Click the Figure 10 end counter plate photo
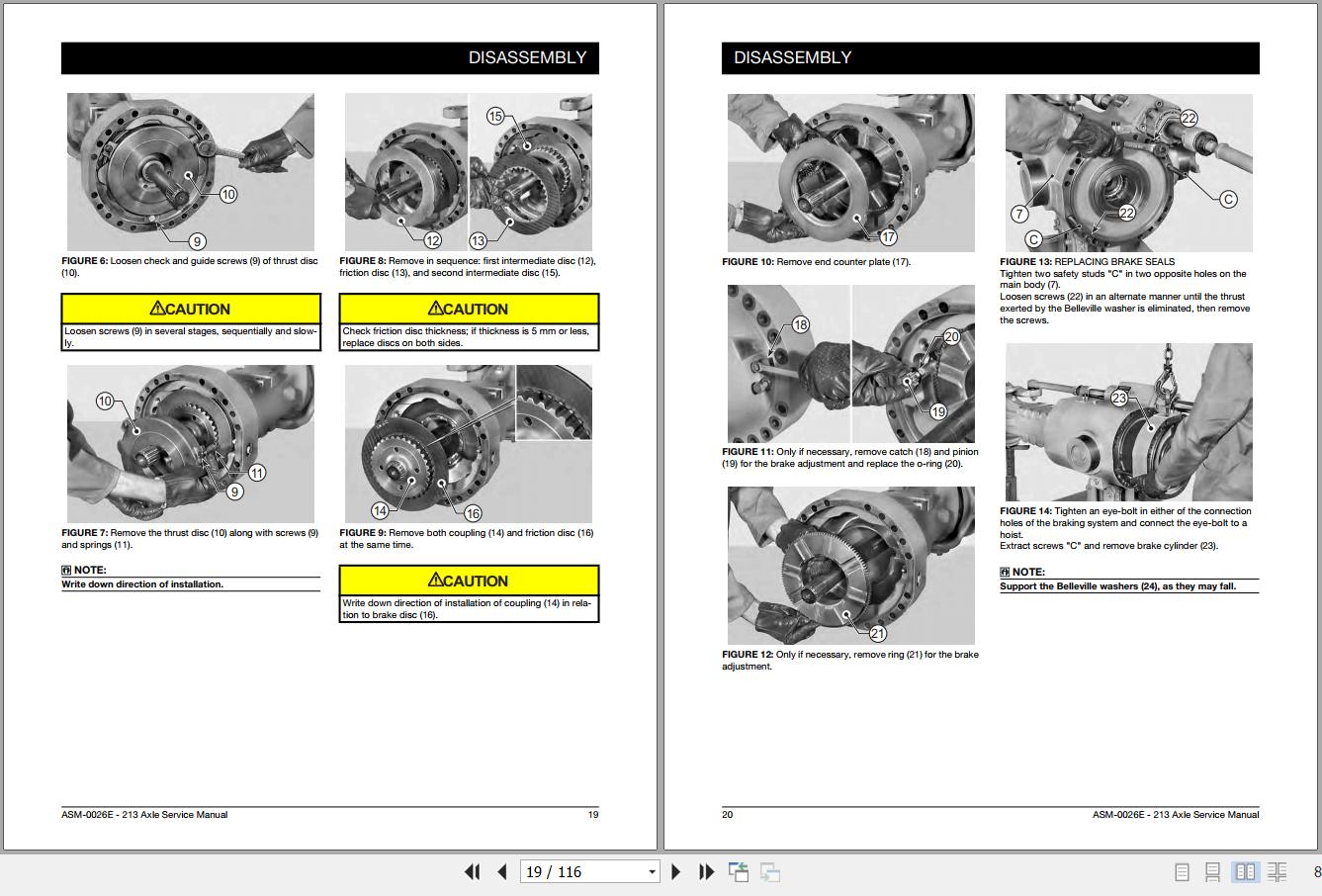This screenshot has width=1322, height=896. click(851, 173)
